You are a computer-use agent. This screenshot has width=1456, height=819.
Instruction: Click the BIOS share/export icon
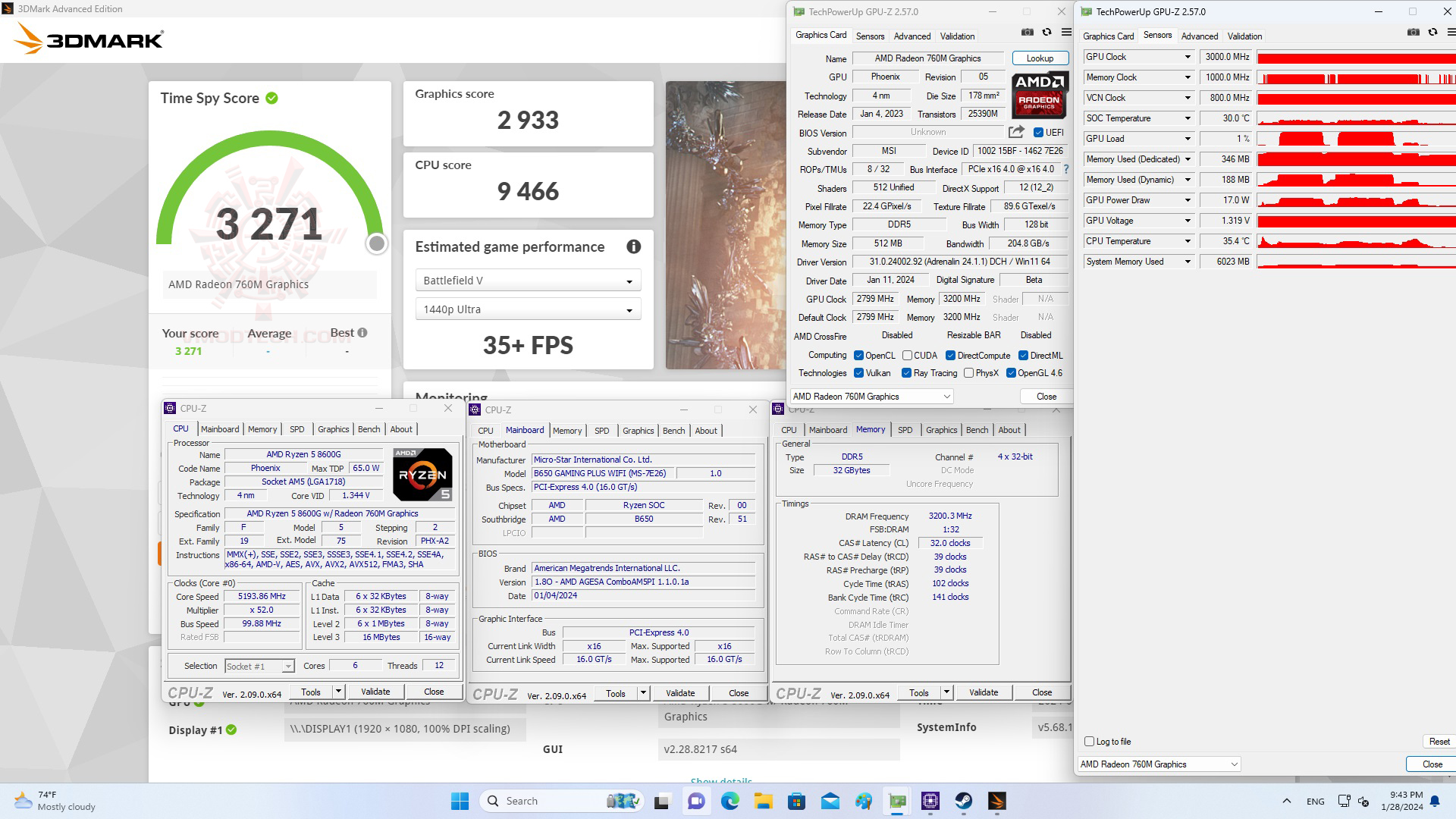tap(1016, 132)
